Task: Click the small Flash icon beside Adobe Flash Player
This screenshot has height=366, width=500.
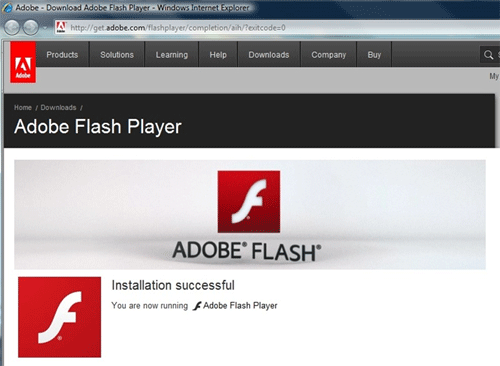Action: click(197, 306)
